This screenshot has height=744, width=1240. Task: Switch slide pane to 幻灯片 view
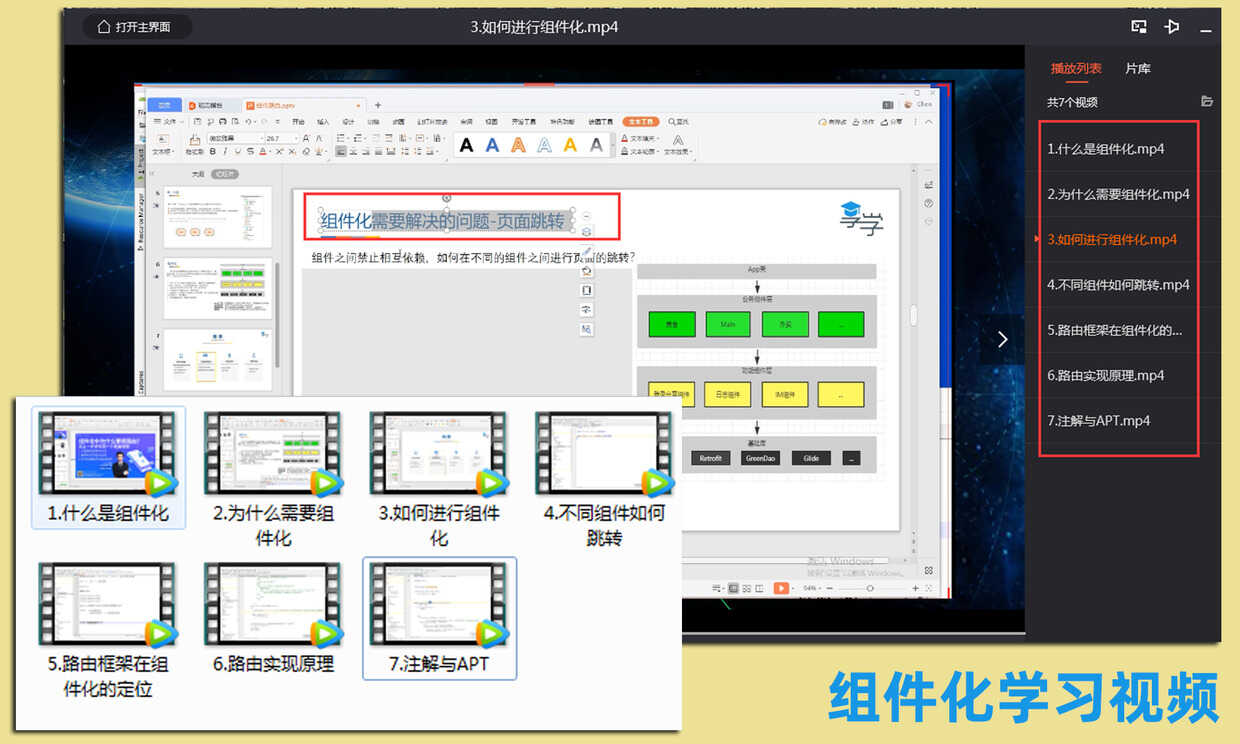coord(224,174)
